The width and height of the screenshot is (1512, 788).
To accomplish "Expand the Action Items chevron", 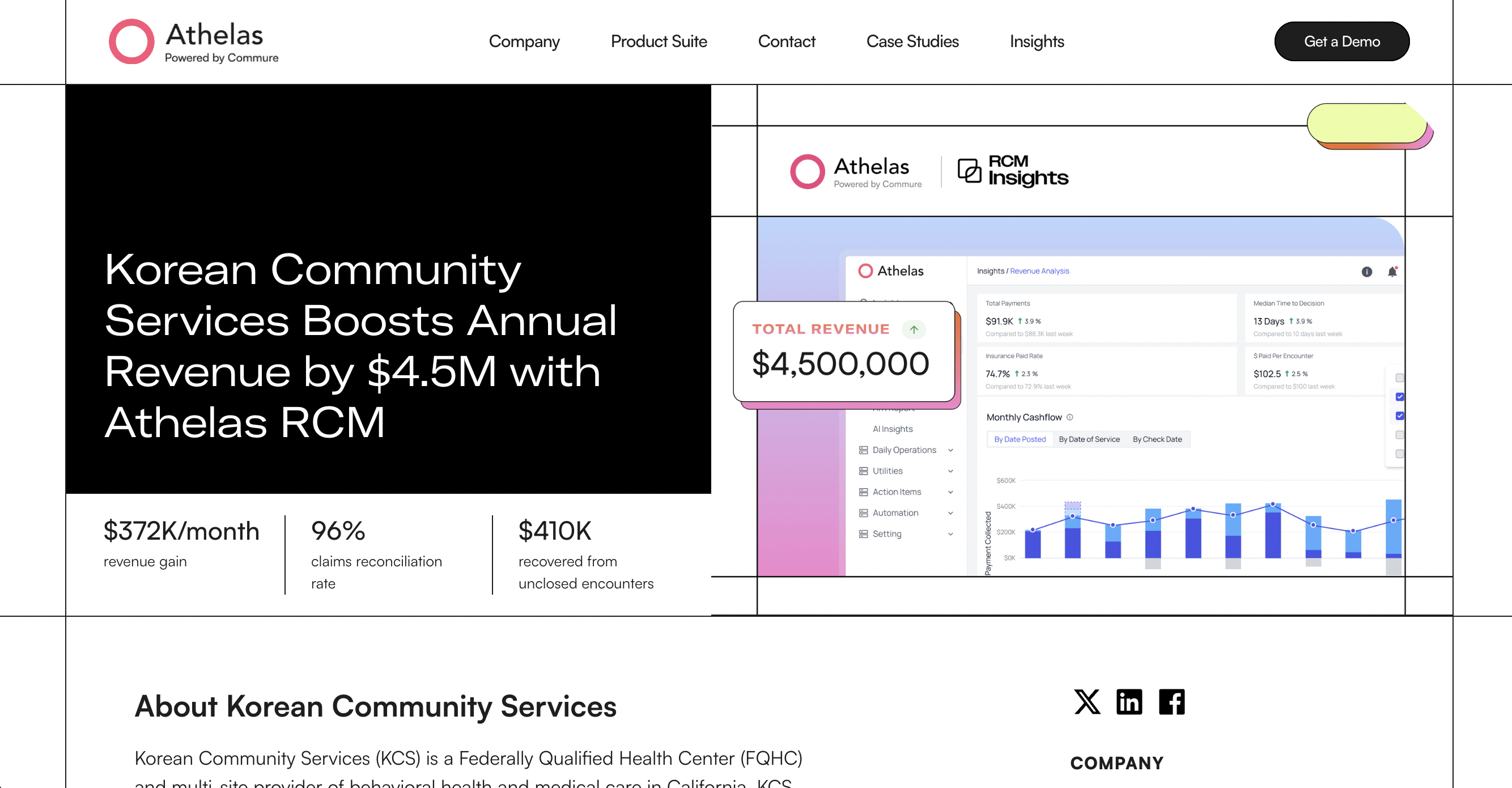I will (x=950, y=492).
